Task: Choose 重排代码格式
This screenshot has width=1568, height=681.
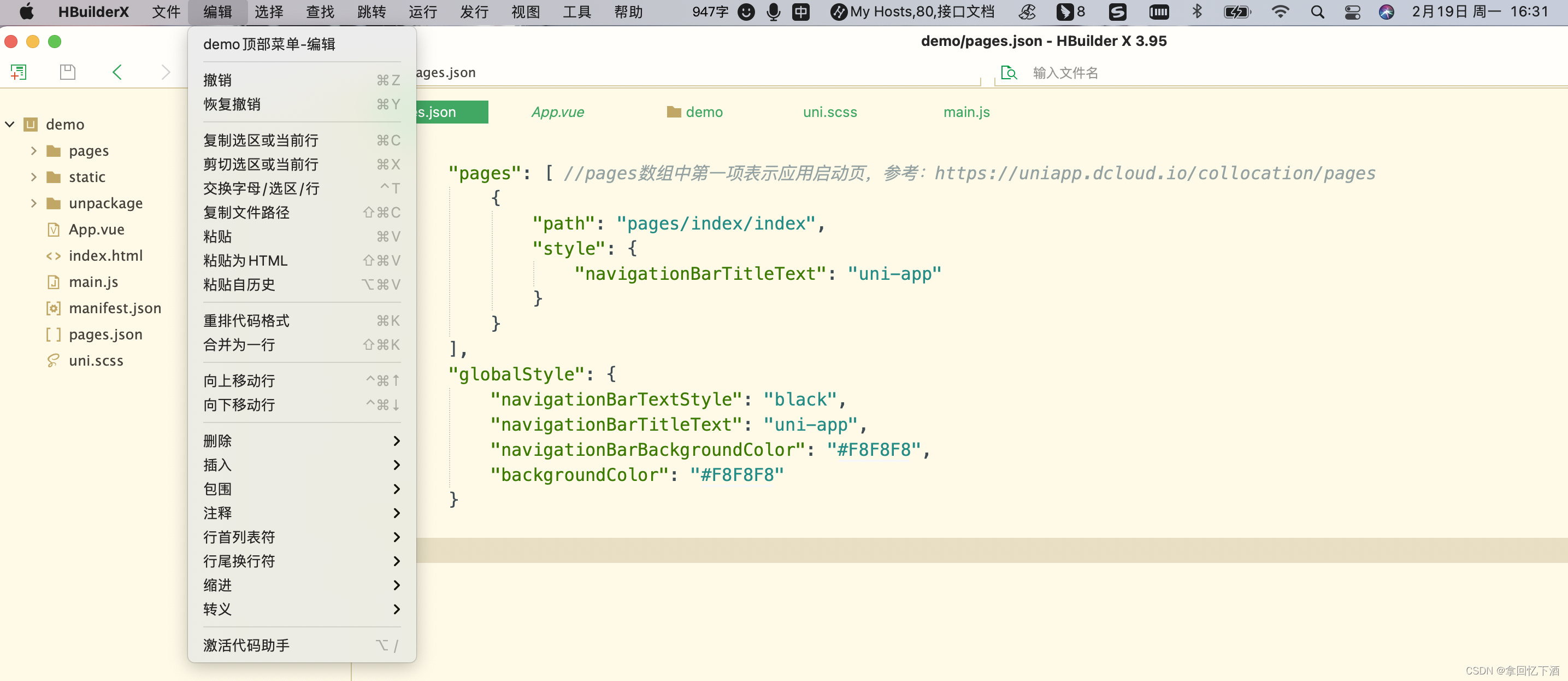Action: tap(302, 320)
